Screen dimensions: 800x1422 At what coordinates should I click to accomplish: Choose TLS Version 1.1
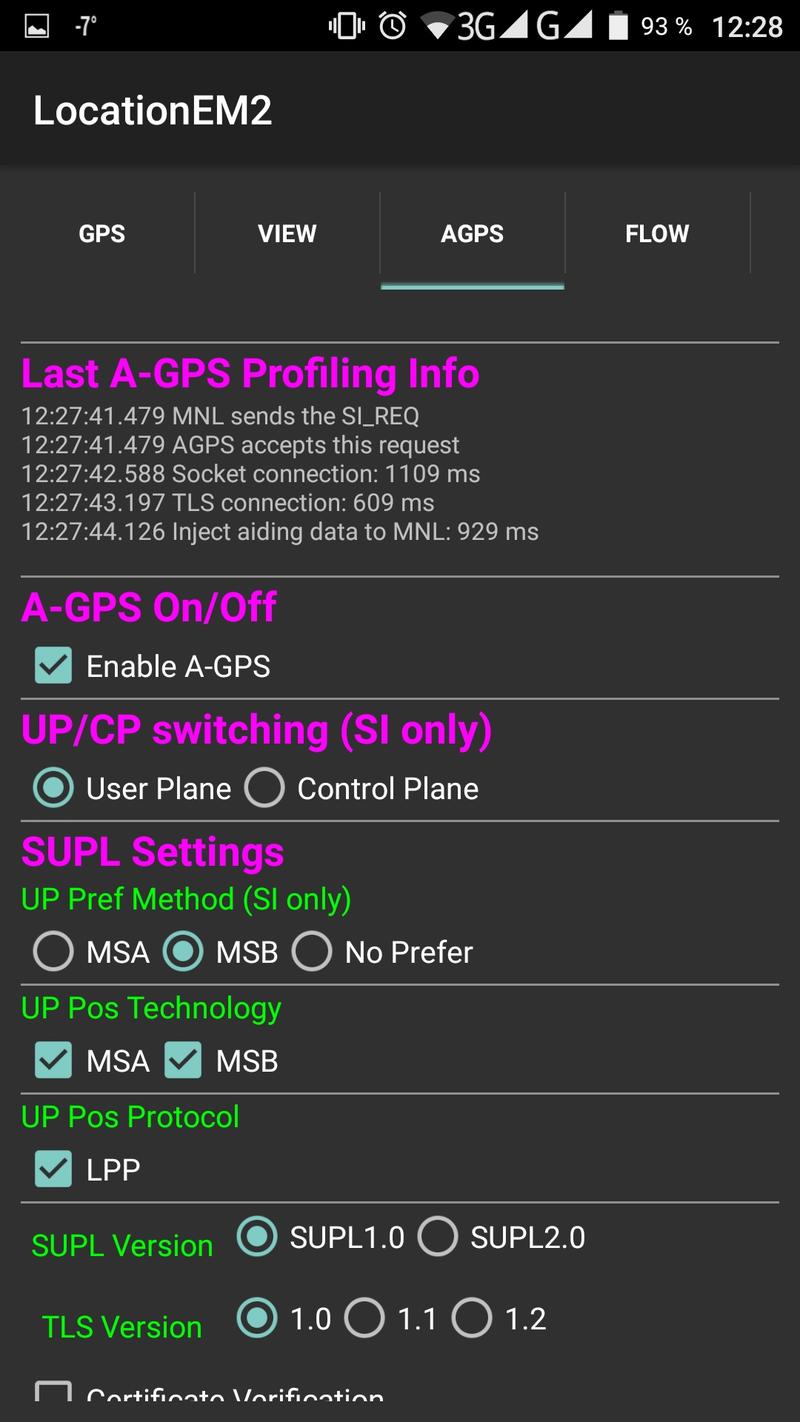[365, 1319]
